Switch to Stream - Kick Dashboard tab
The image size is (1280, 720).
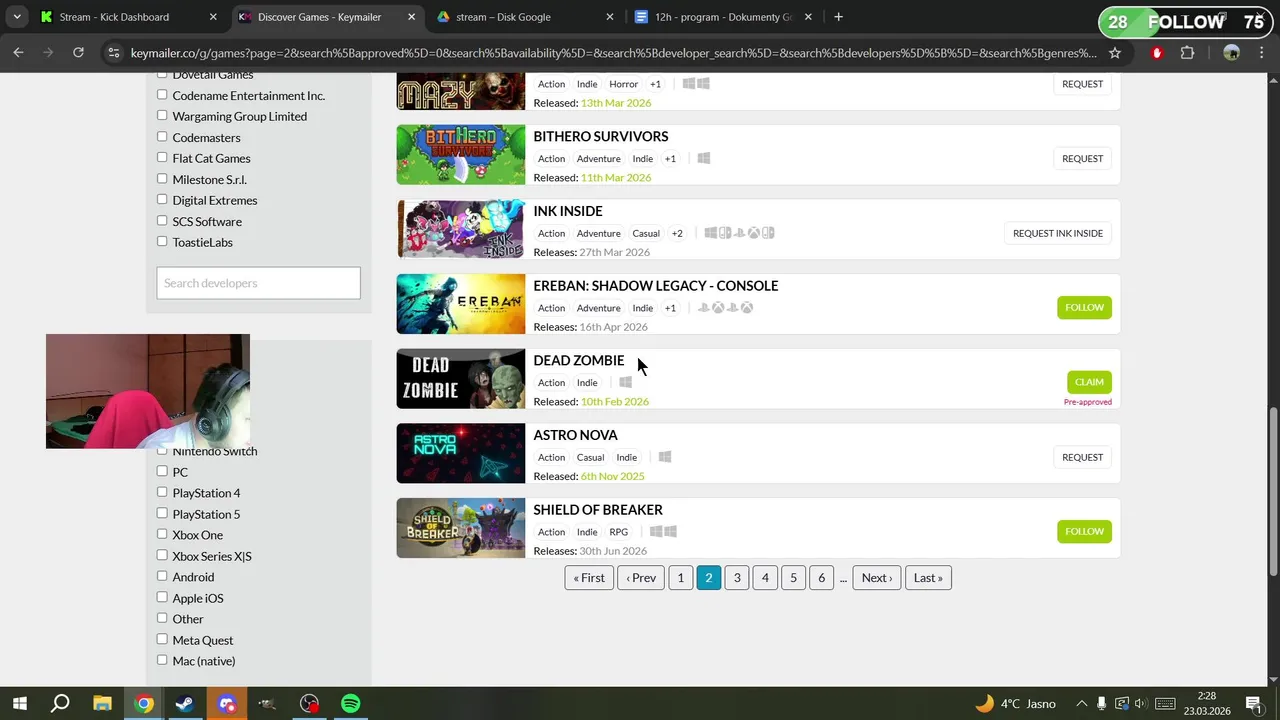pyautogui.click(x=128, y=17)
